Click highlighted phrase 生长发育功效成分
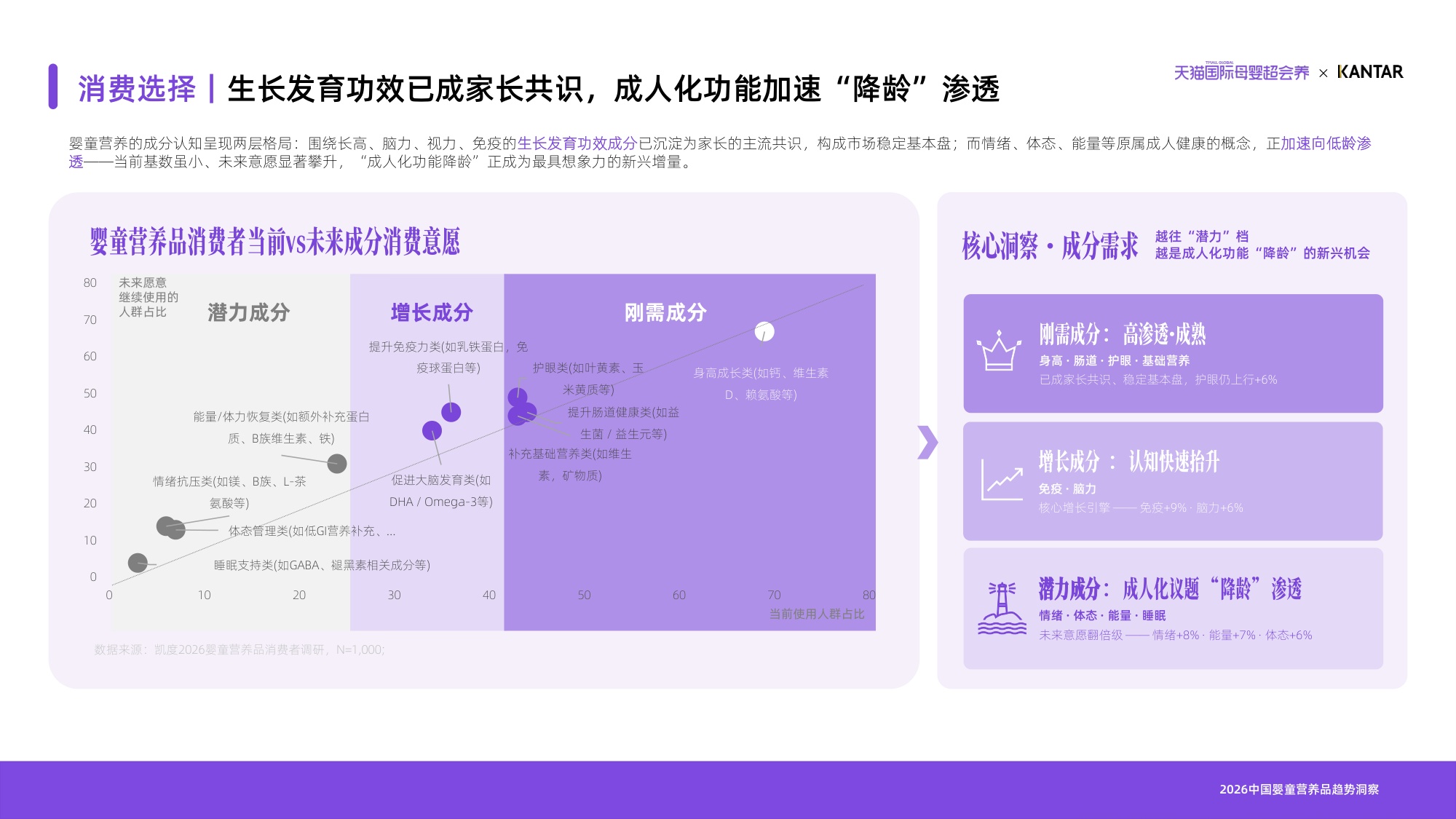This screenshot has height=819, width=1456. click(577, 143)
